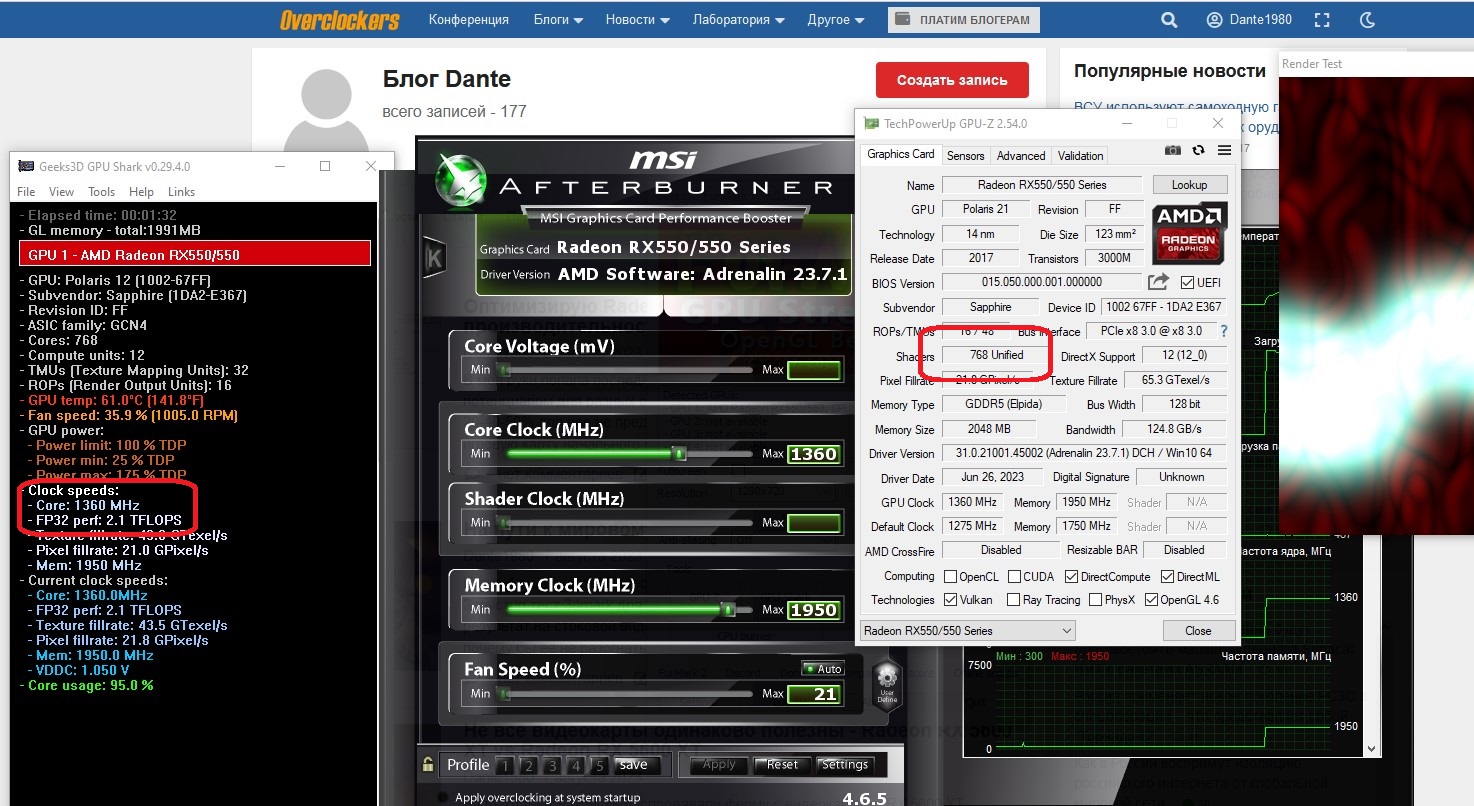Image resolution: width=1474 pixels, height=806 pixels.
Task: Open the Links menu in GPU Shark
Action: click(181, 192)
